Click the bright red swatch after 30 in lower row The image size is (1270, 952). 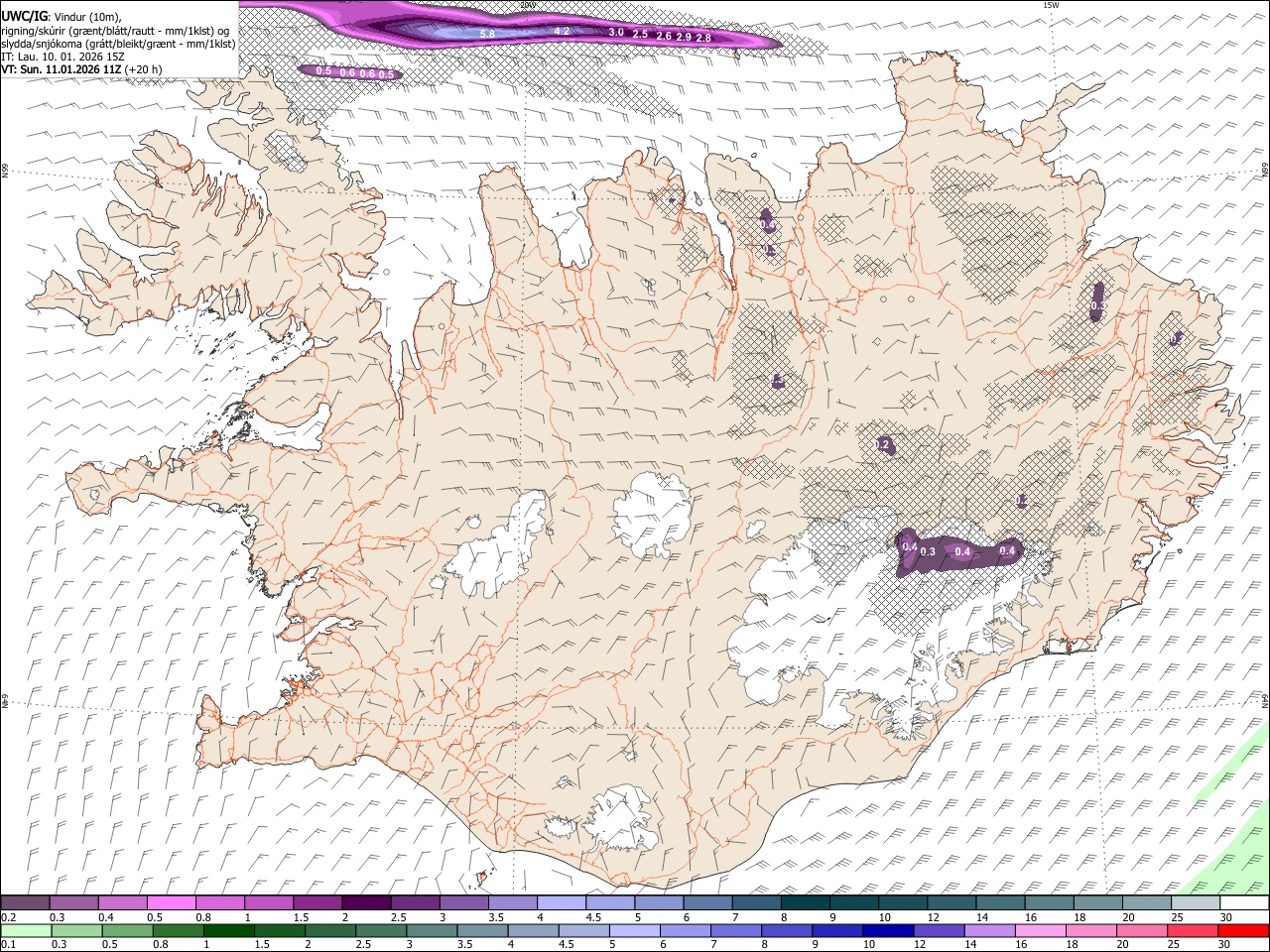tap(1243, 931)
